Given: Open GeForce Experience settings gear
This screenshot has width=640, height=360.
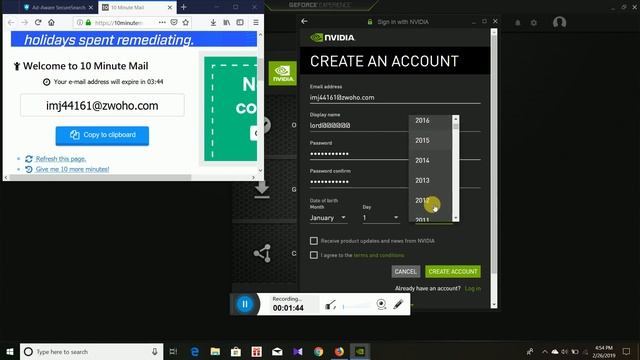Looking at the screenshot, I should pyautogui.click(x=533, y=23).
